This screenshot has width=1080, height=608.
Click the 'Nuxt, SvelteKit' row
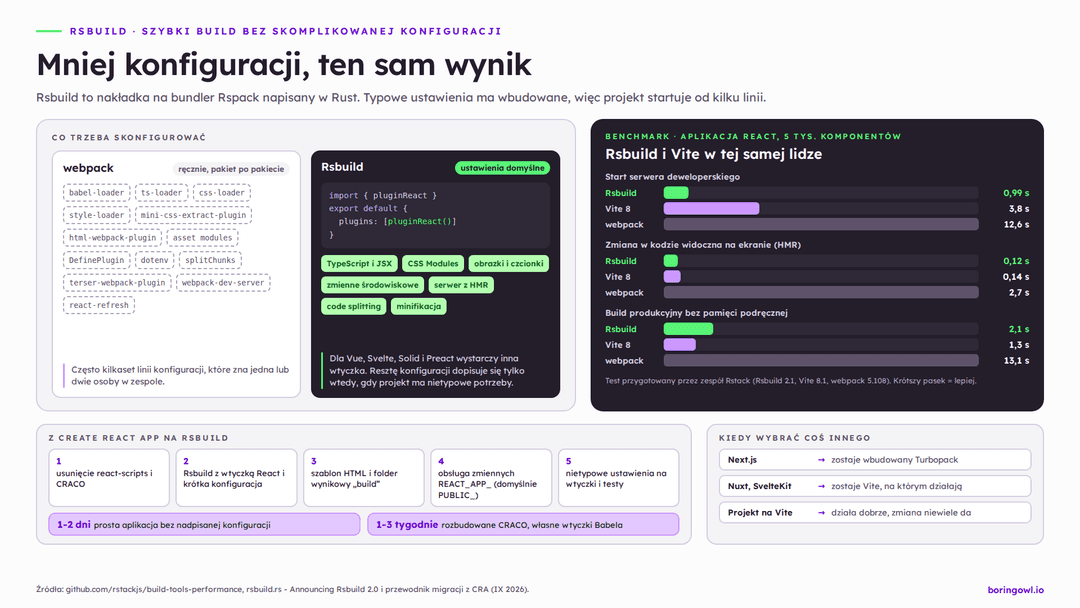point(875,485)
